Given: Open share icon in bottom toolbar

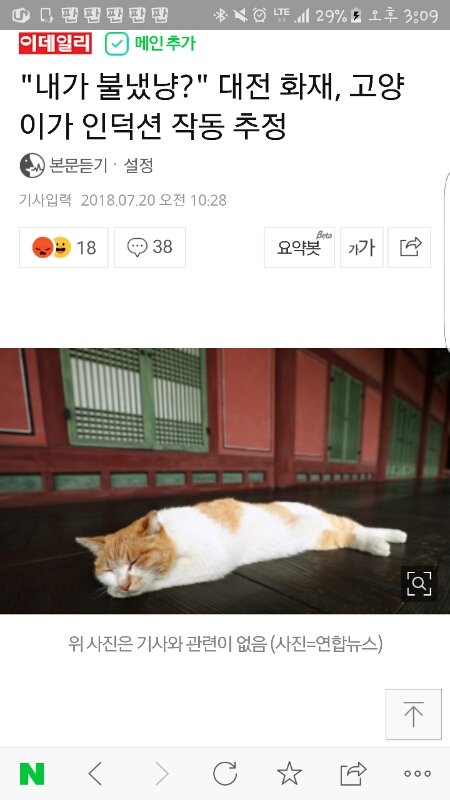Looking at the screenshot, I should pyautogui.click(x=354, y=773).
